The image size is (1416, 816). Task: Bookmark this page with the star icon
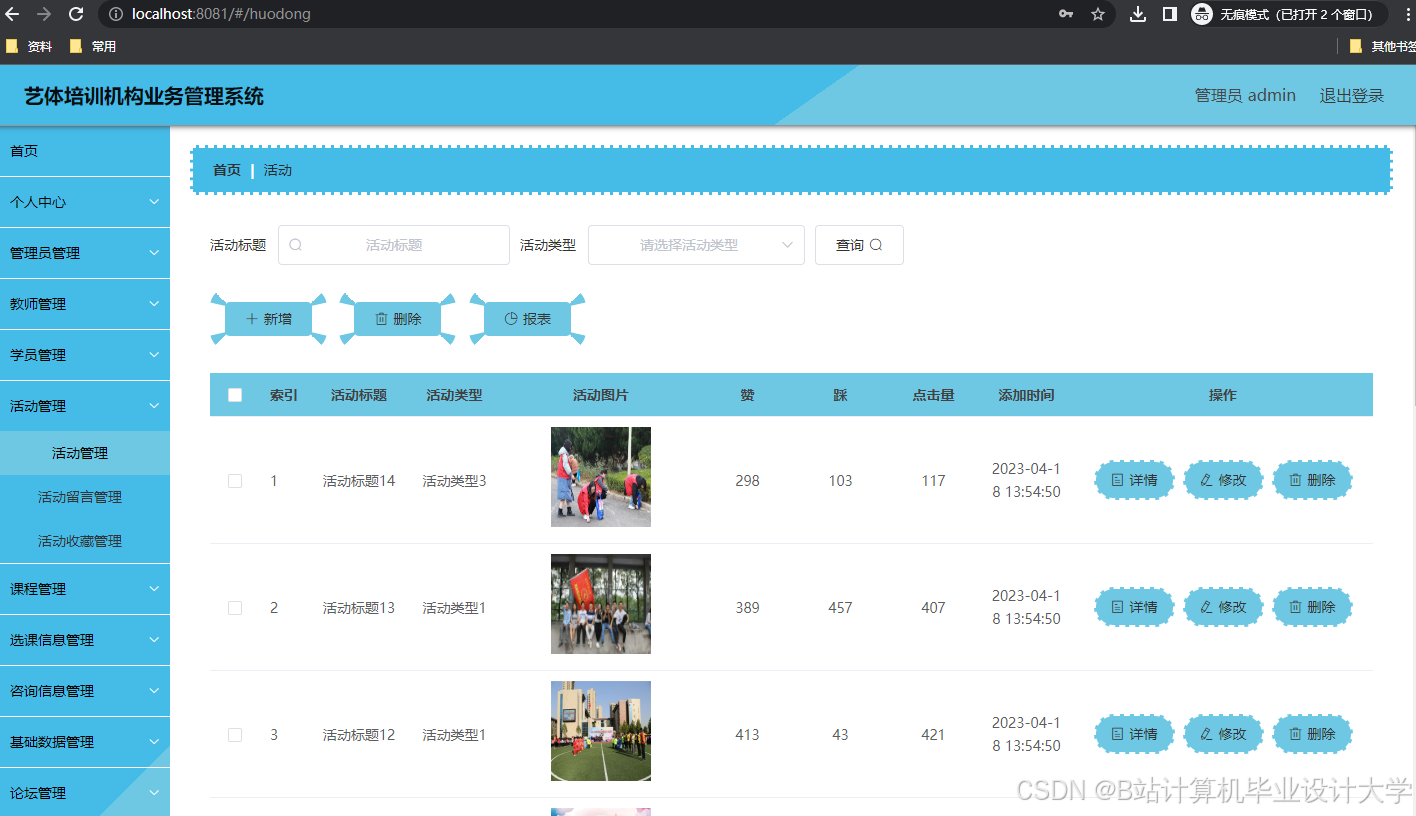[x=1098, y=14]
